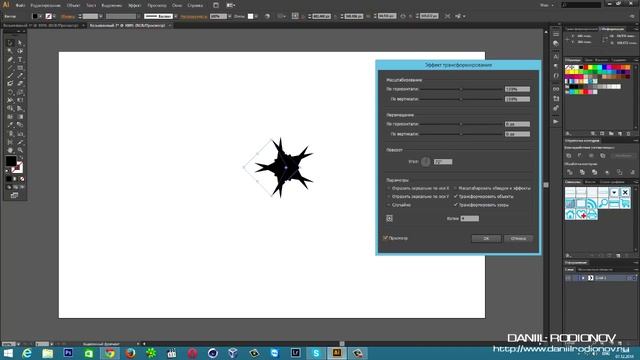Open Photoshop from the taskbar
Image resolution: width=640 pixels, height=360 pixels.
(68, 353)
